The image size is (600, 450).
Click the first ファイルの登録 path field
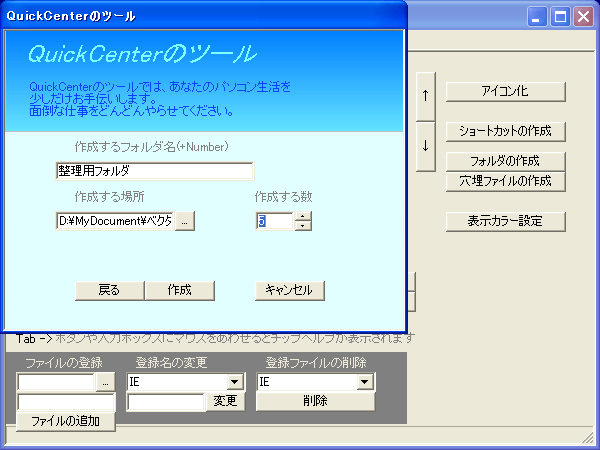pos(56,382)
